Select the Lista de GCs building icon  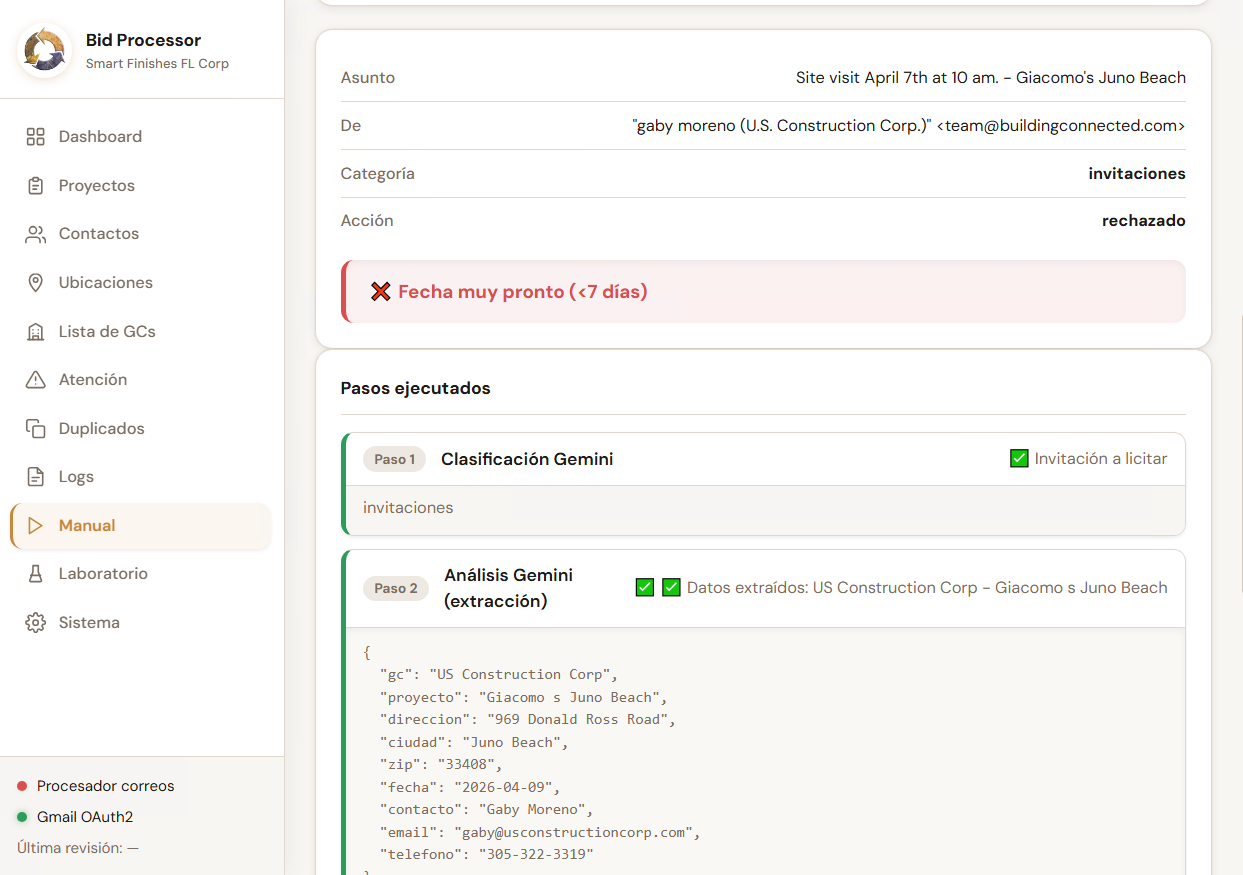click(35, 330)
